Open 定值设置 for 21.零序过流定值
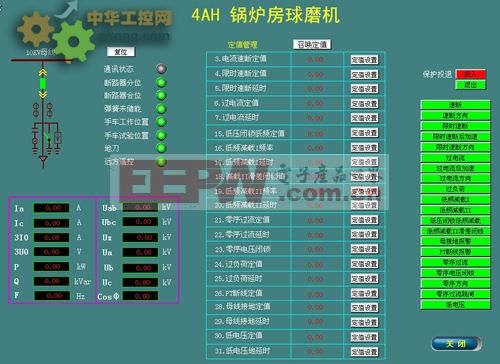The width and height of the screenshot is (500, 364). [x=364, y=220]
